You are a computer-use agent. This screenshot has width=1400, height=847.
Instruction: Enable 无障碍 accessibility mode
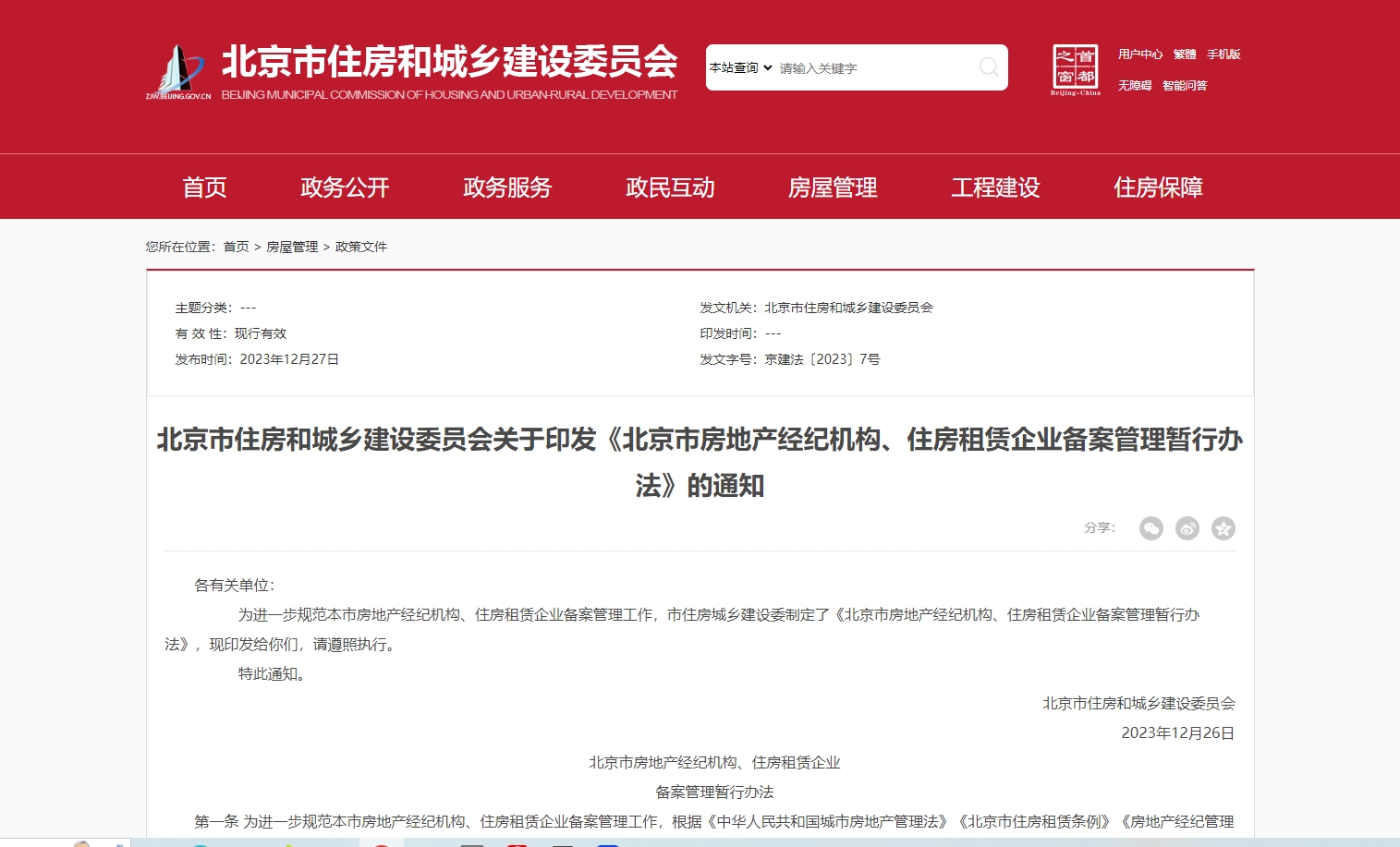pyautogui.click(x=1135, y=86)
